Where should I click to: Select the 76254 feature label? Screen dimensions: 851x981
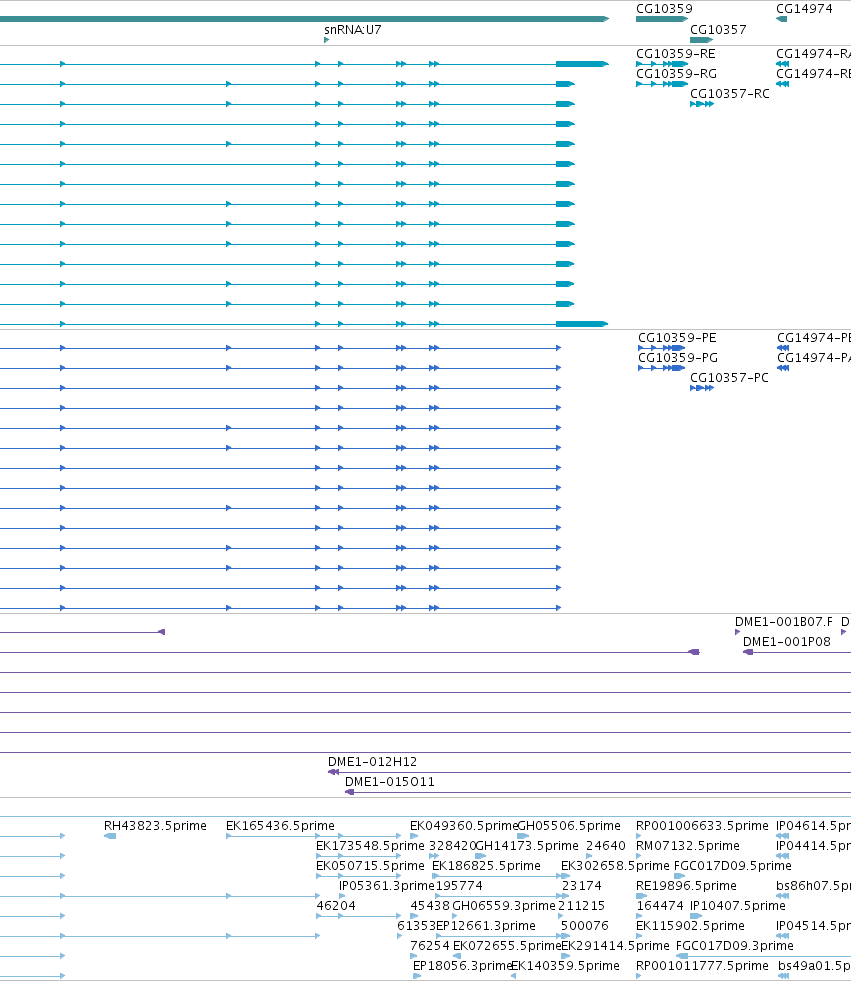[x=430, y=946]
